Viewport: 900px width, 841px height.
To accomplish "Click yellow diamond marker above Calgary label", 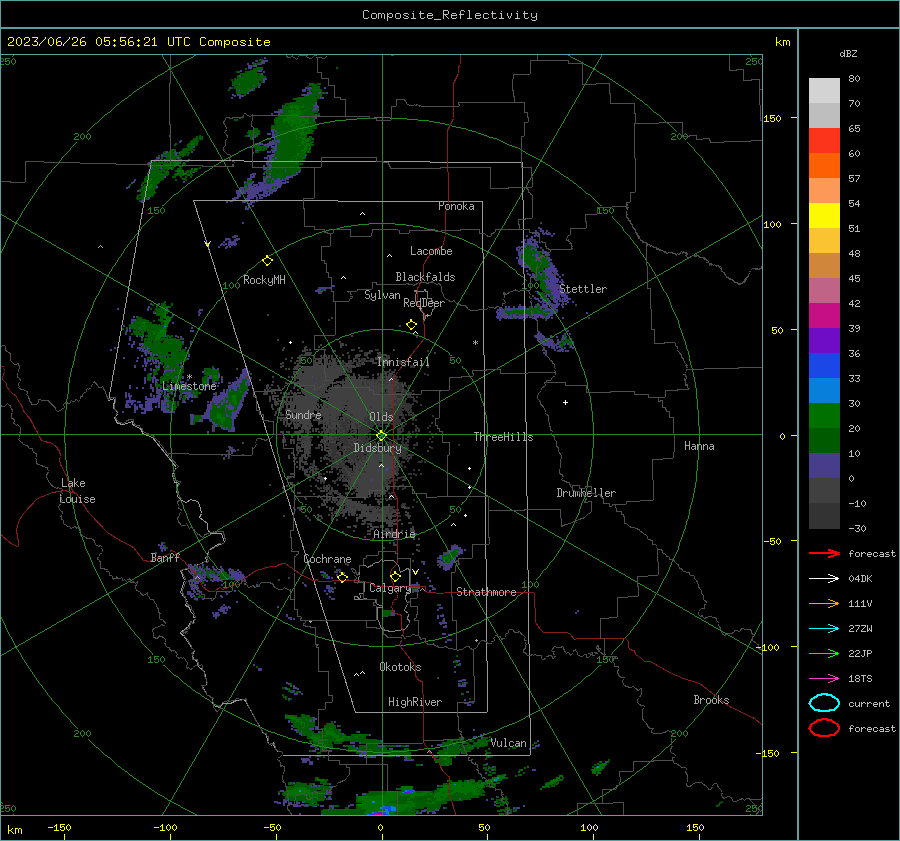I will point(395,576).
